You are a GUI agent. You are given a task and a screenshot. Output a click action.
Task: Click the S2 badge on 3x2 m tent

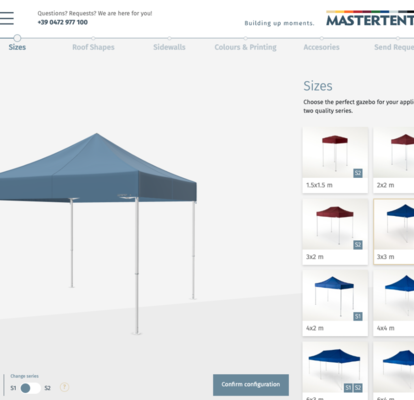[x=358, y=245]
